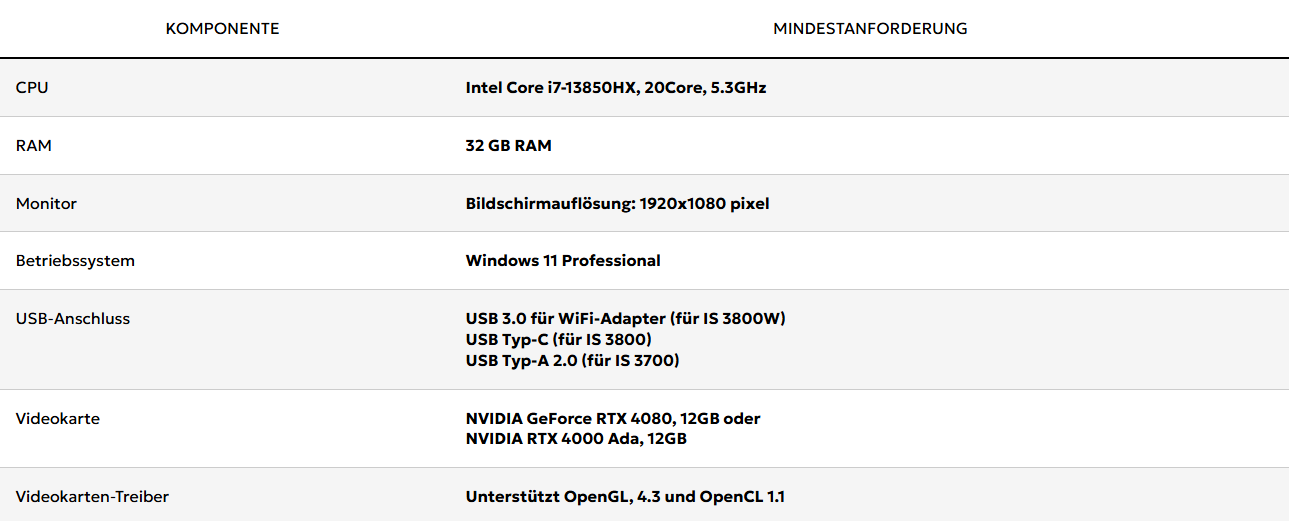Click the 32 GB RAM value

(x=508, y=146)
